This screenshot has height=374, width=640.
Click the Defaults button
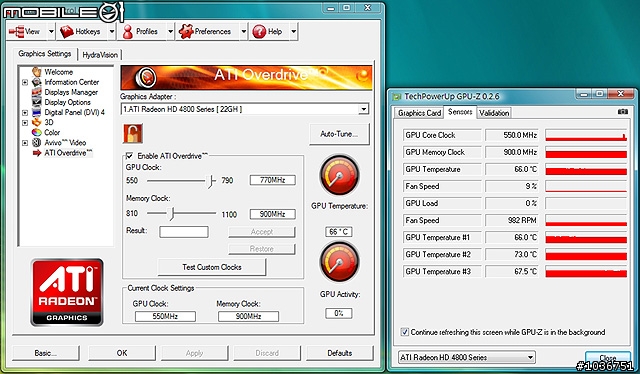click(340, 353)
